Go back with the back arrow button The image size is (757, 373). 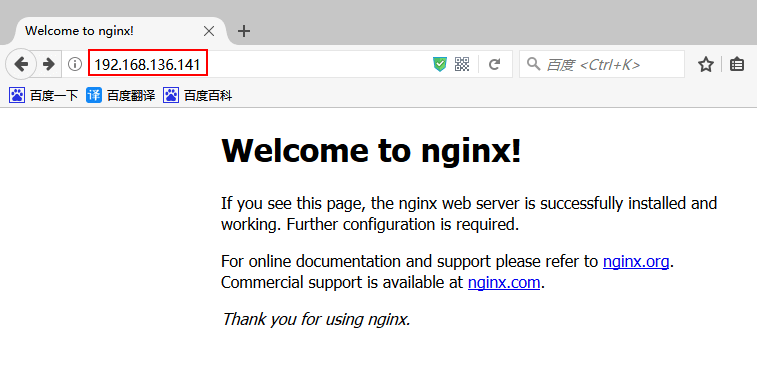[21, 64]
